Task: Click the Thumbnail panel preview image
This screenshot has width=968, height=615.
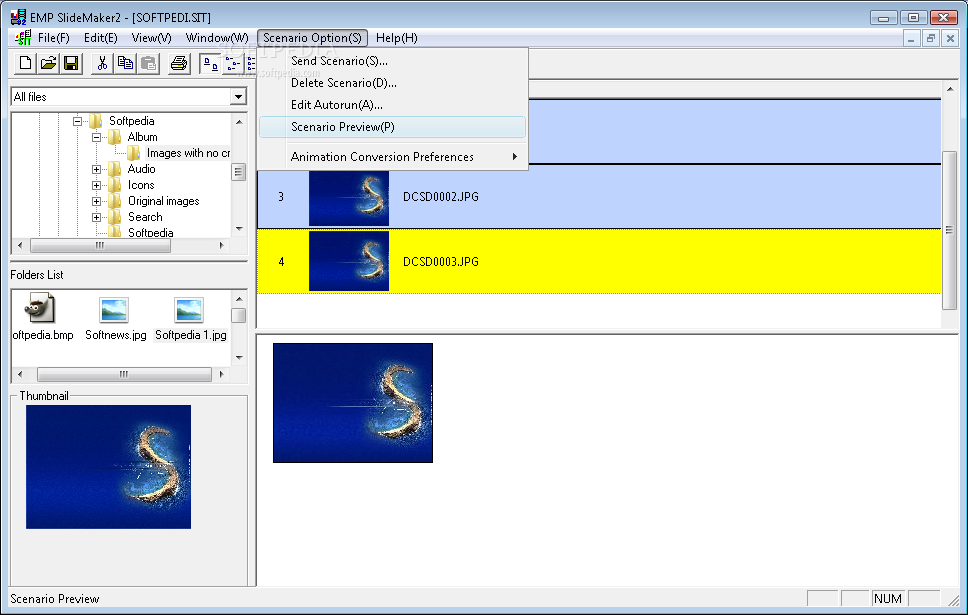Action: click(108, 467)
